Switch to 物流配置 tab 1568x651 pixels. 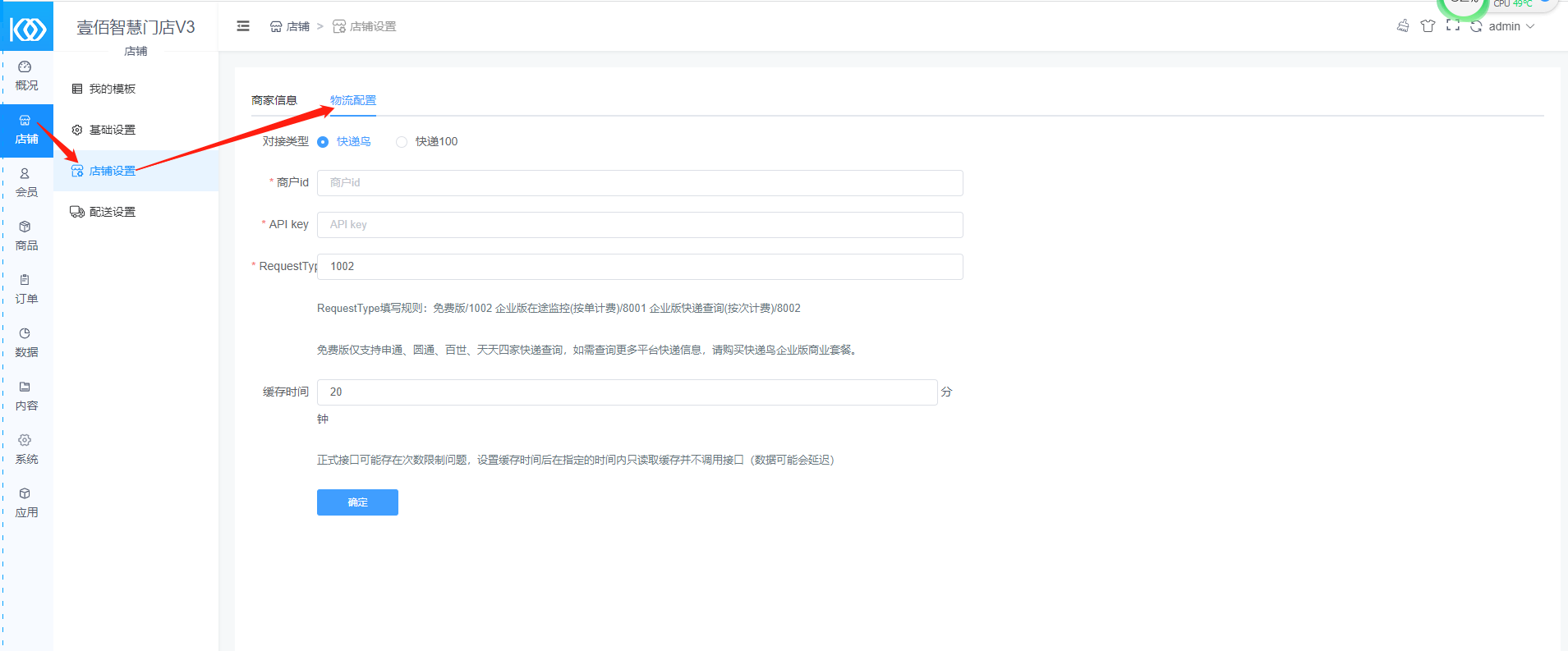353,100
